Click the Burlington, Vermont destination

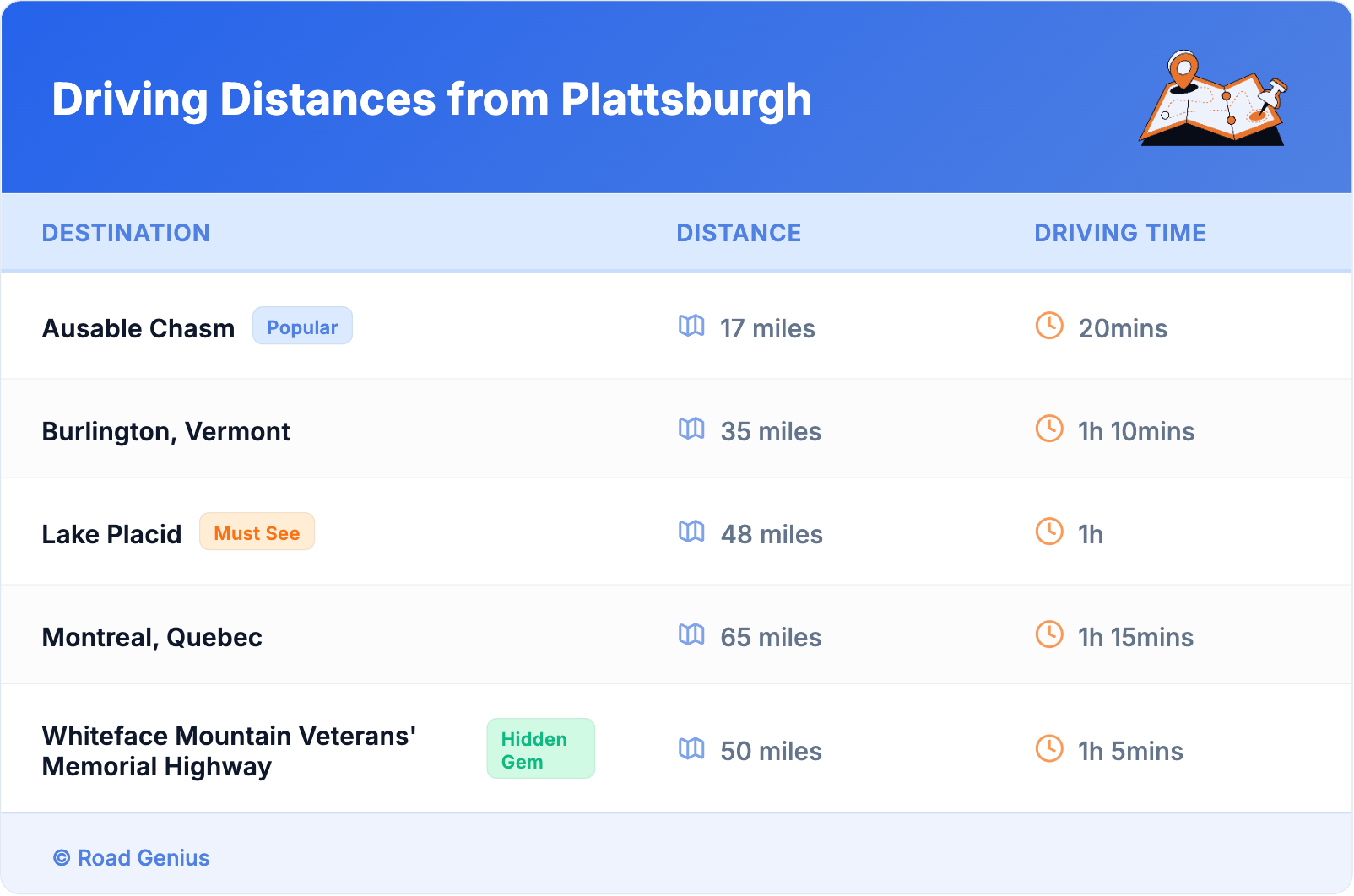tap(166, 432)
